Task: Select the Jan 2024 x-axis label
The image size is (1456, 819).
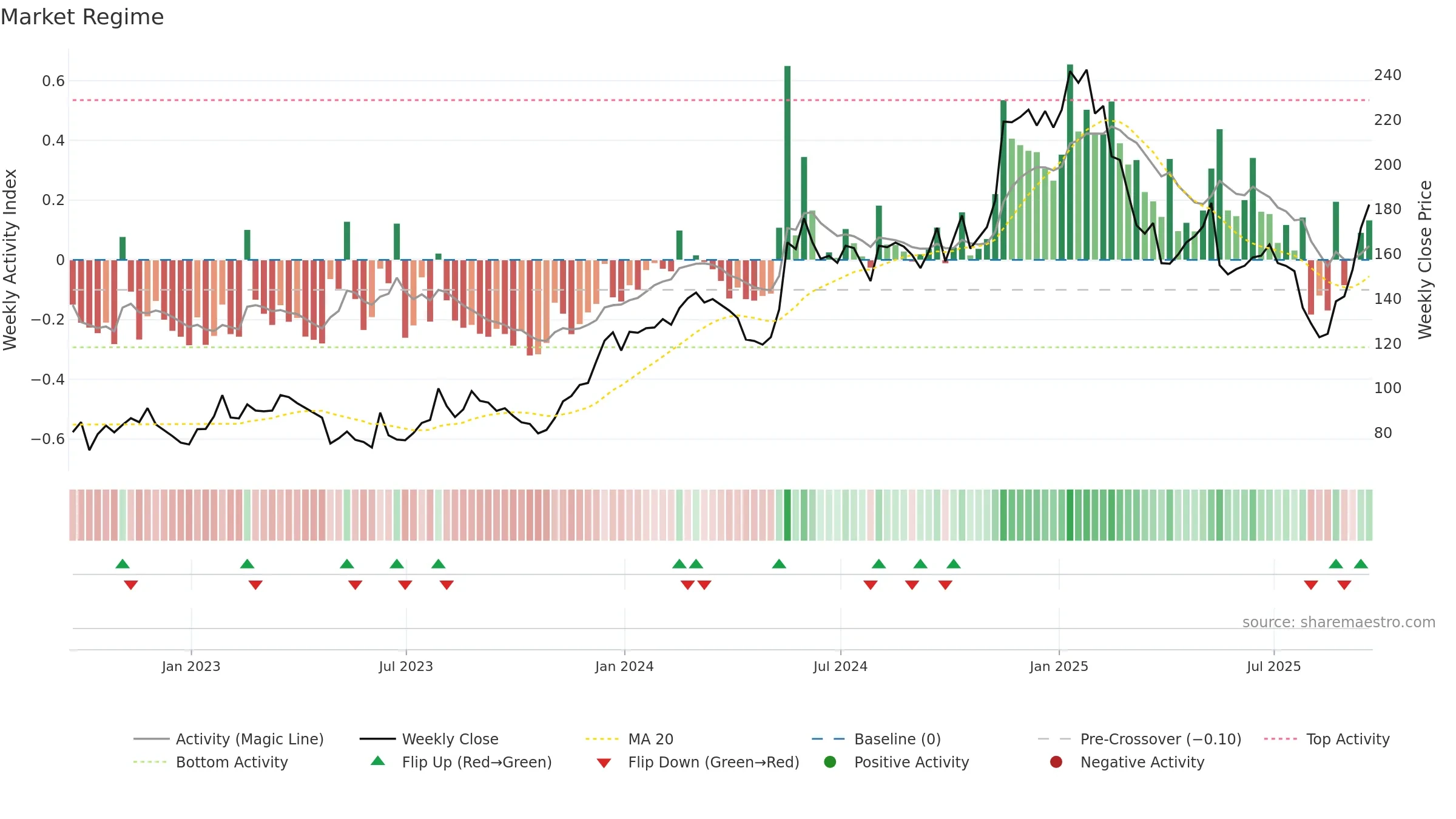Action: pyautogui.click(x=624, y=666)
